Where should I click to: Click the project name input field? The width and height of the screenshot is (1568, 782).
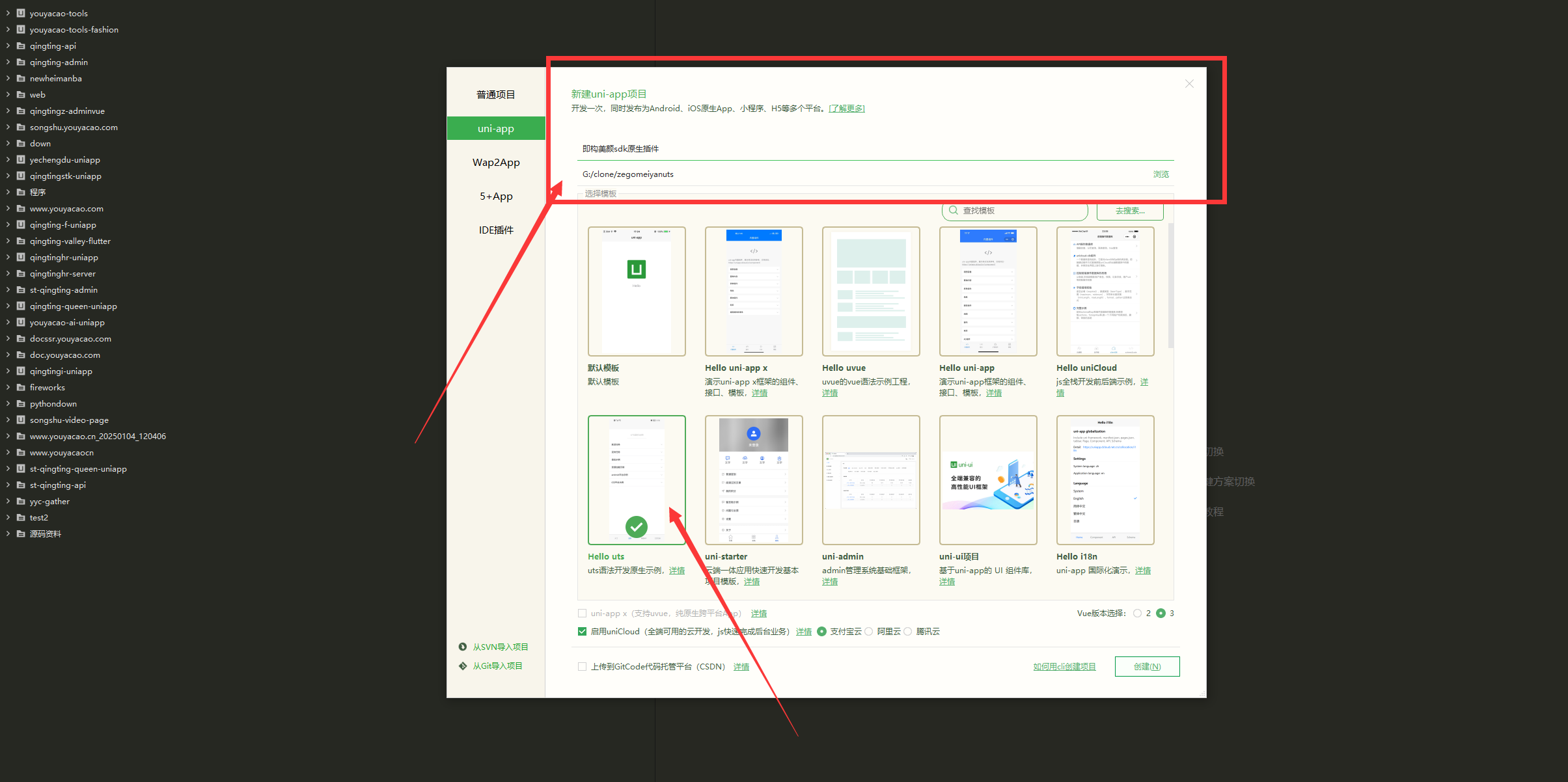tap(875, 148)
